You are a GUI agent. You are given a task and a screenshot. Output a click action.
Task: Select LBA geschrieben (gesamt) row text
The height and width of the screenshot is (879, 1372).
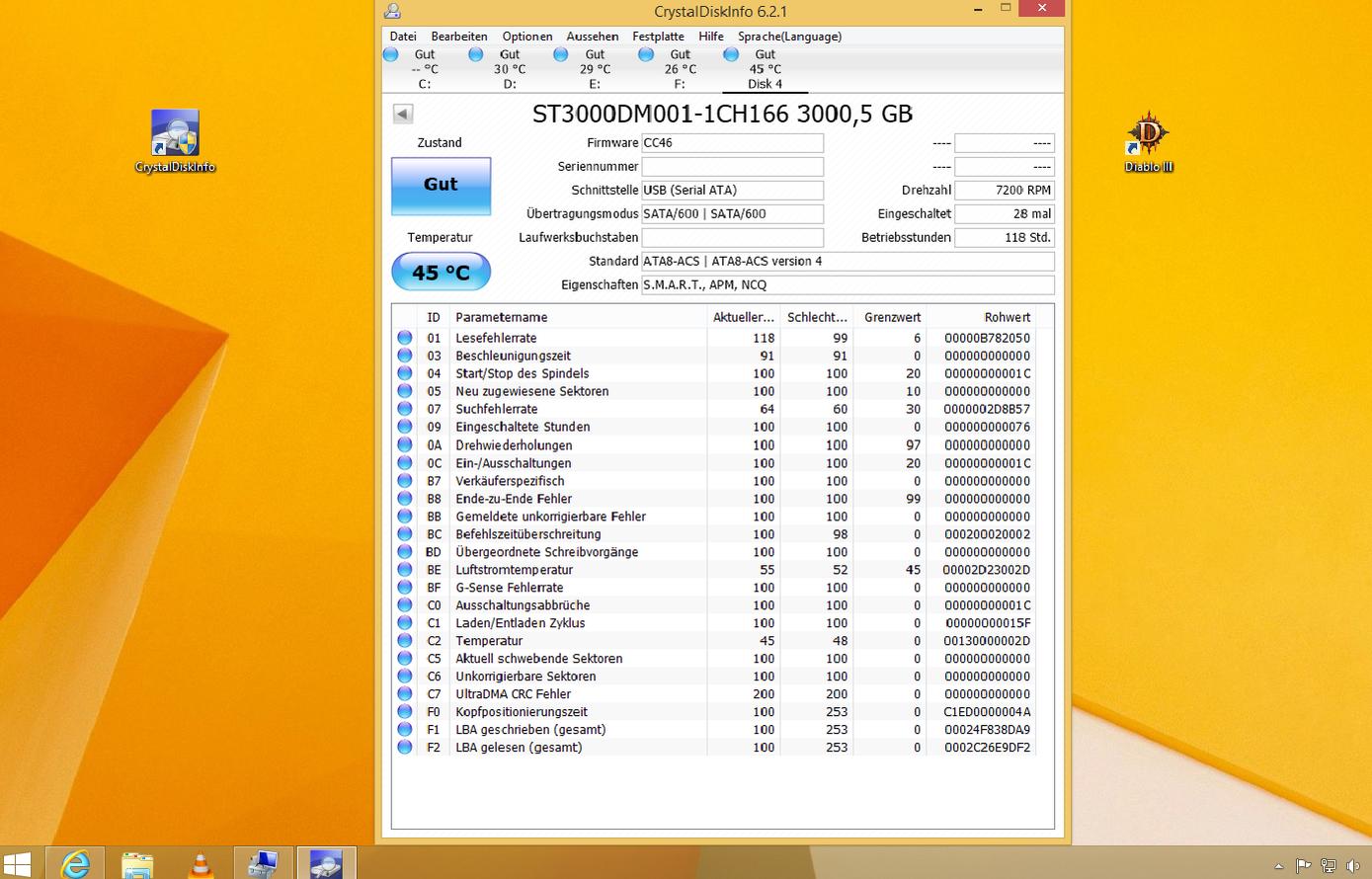click(530, 730)
